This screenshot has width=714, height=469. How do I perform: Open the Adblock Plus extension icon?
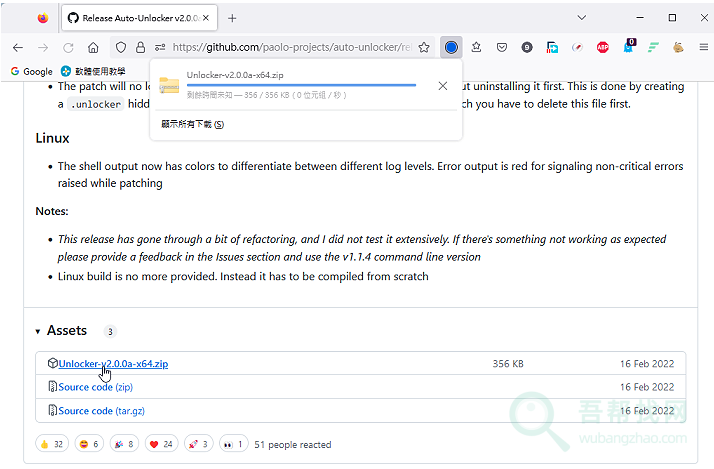point(603,47)
